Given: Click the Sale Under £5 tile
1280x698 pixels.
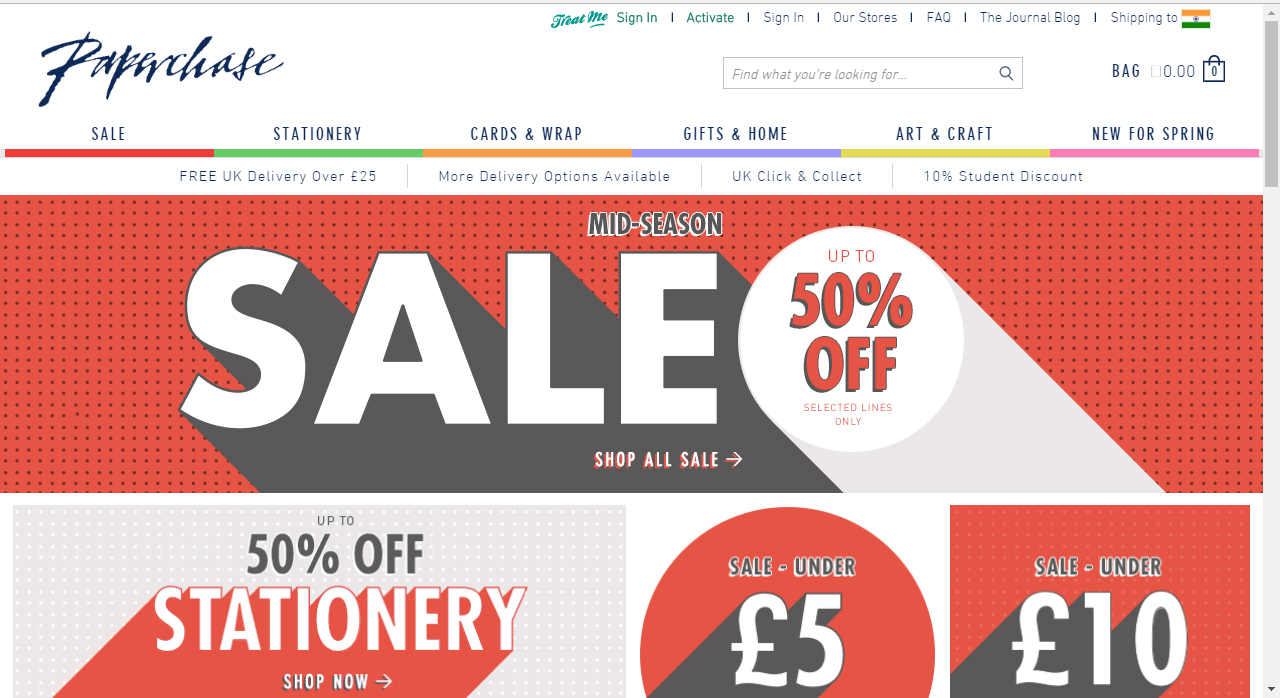Looking at the screenshot, I should (788, 602).
